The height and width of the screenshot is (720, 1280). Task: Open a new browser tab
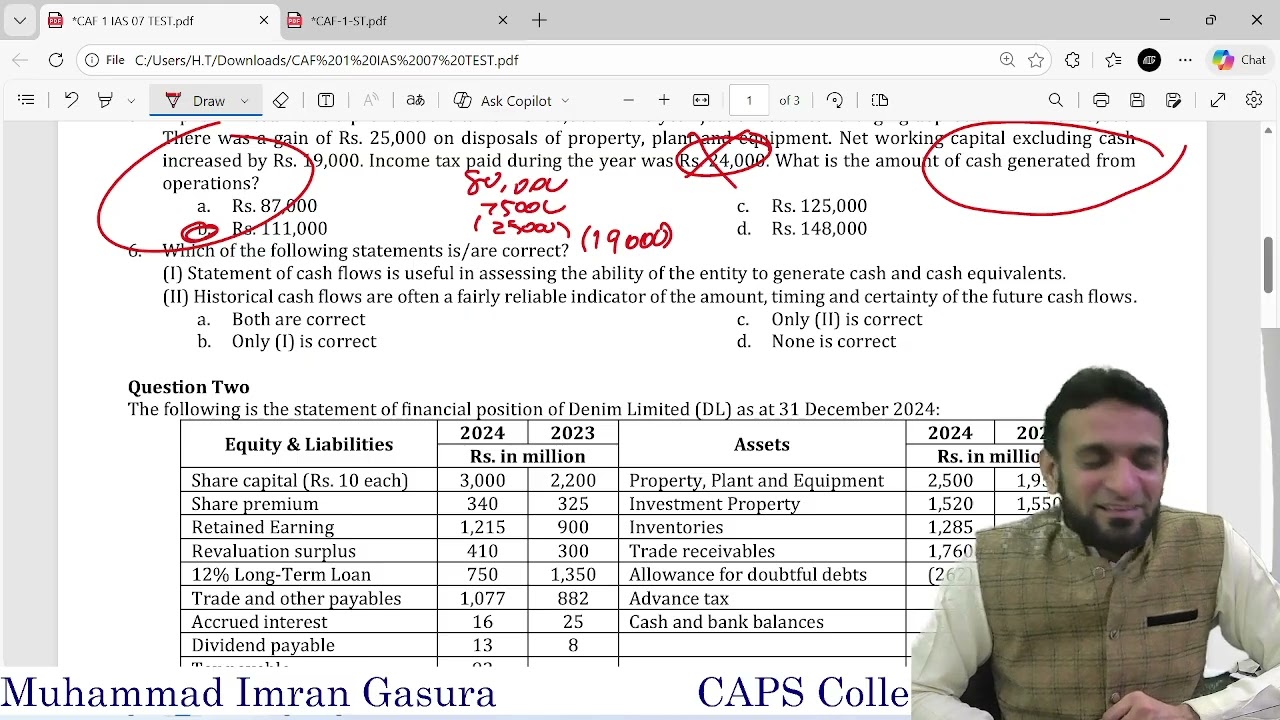(x=539, y=20)
